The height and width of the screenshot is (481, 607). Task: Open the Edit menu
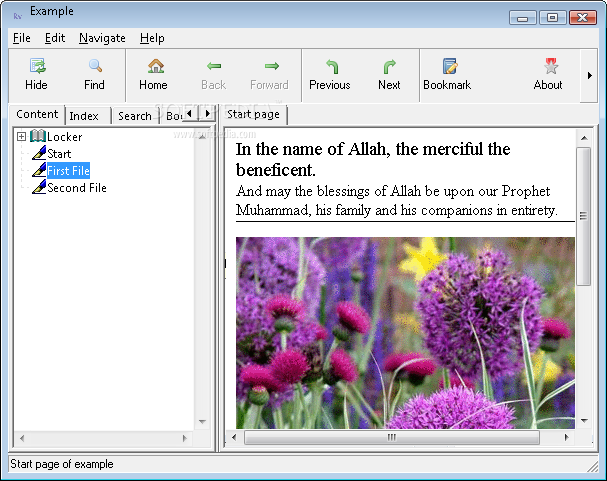[x=55, y=38]
